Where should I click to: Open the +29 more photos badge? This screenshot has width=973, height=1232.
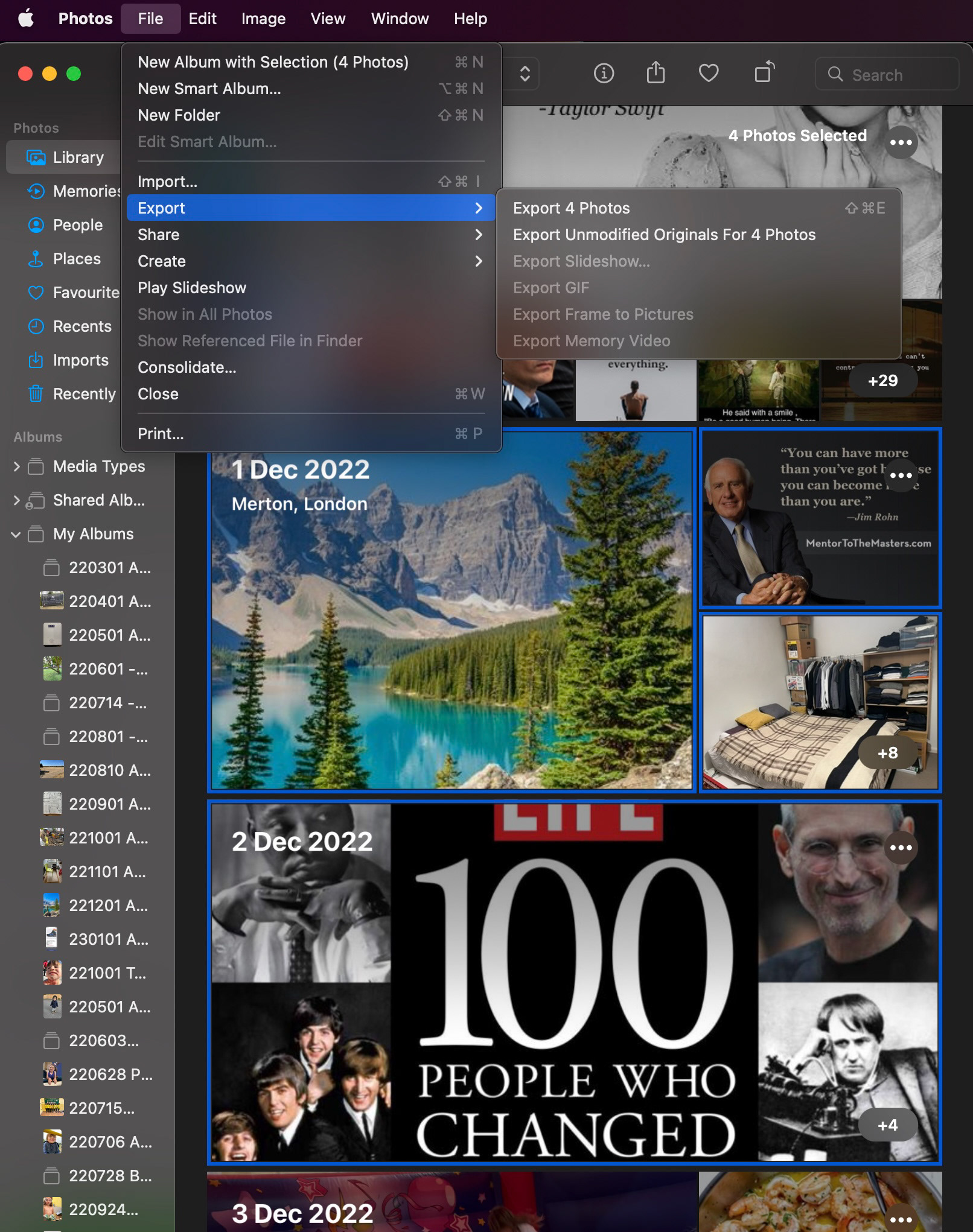coord(882,381)
